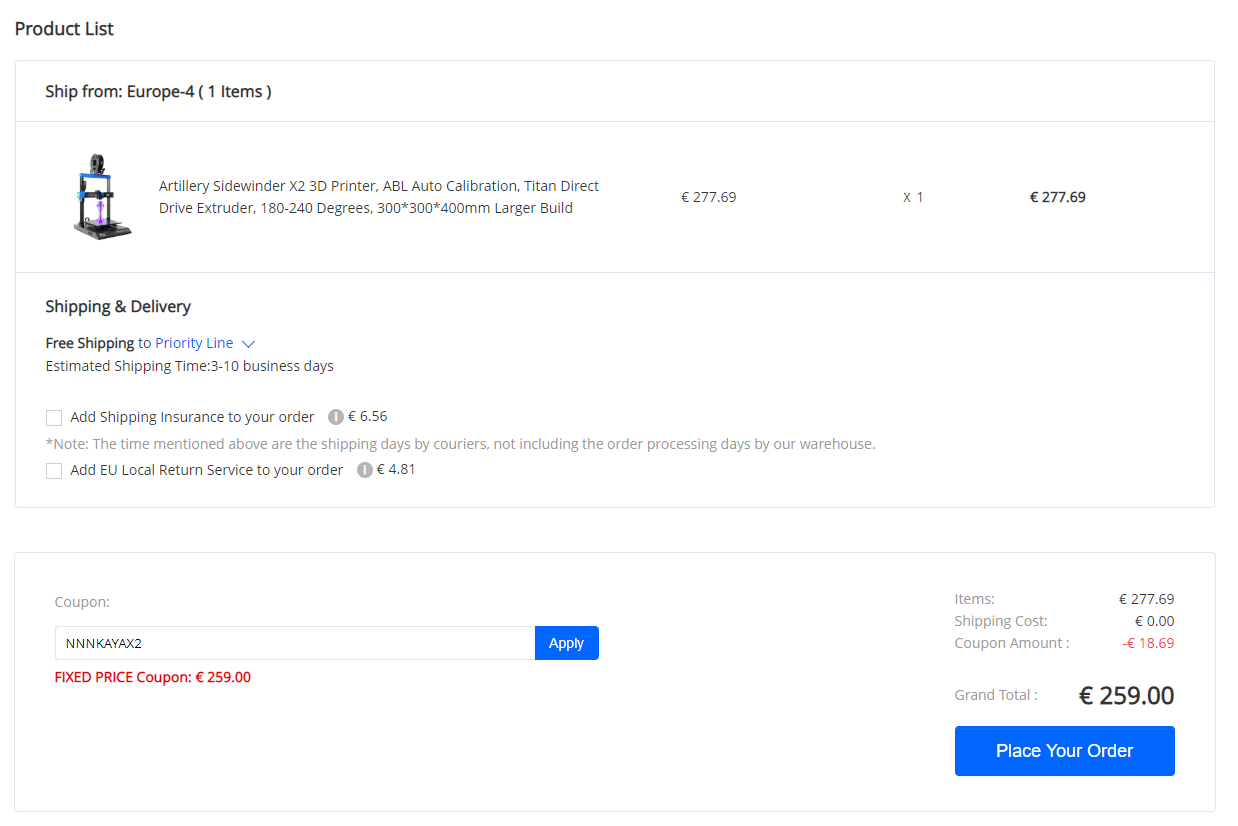Enable Add Shipping Insurance checkbox
Screen dimensions: 1238x826
[x=54, y=418]
